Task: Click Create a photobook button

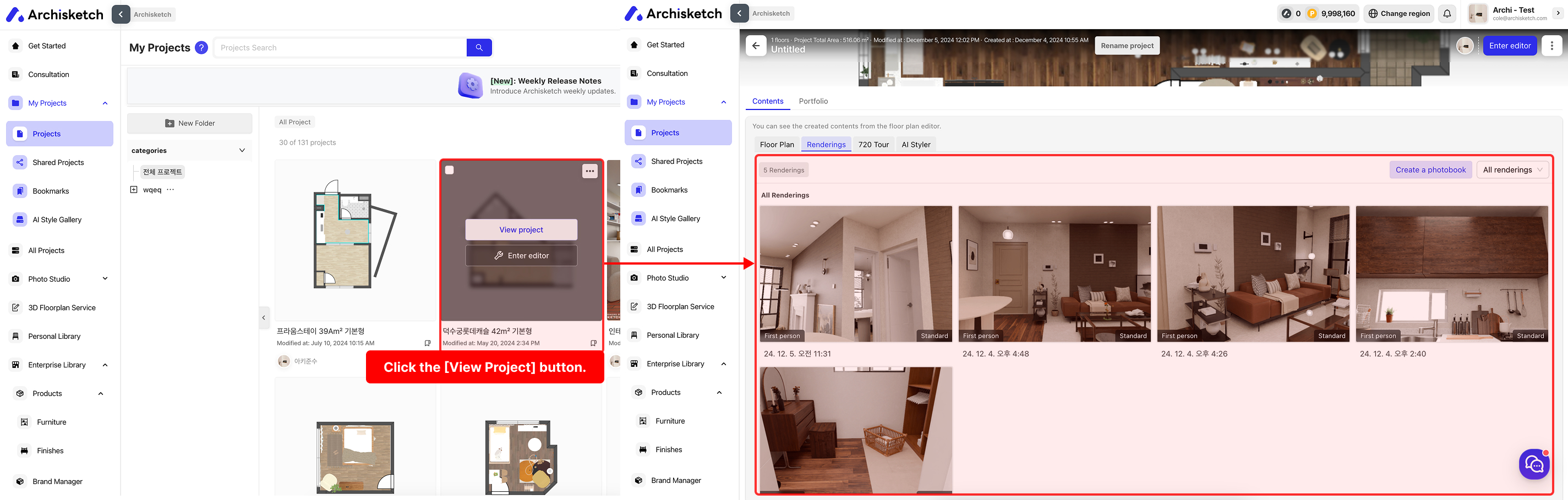Action: click(x=1430, y=170)
